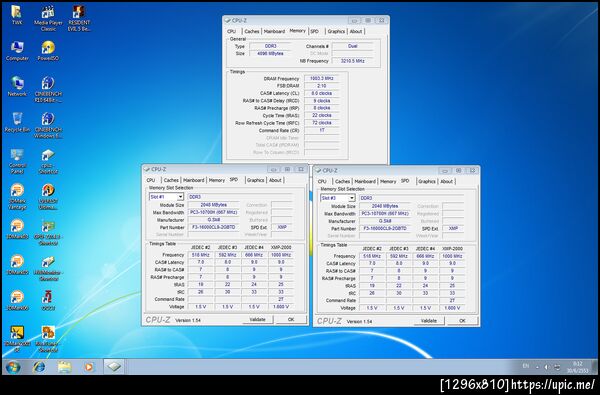
Task: Select the 4096 MBytes size value
Action: (x=270, y=54)
